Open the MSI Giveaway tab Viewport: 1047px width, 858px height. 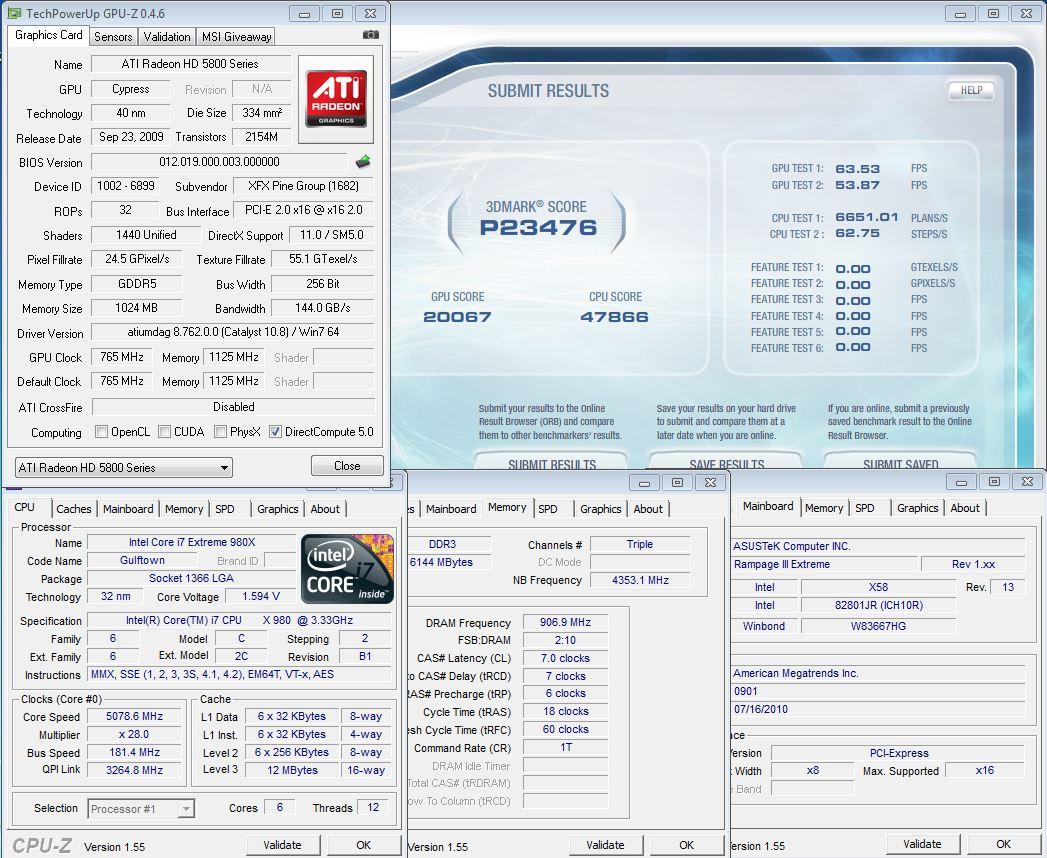(236, 37)
